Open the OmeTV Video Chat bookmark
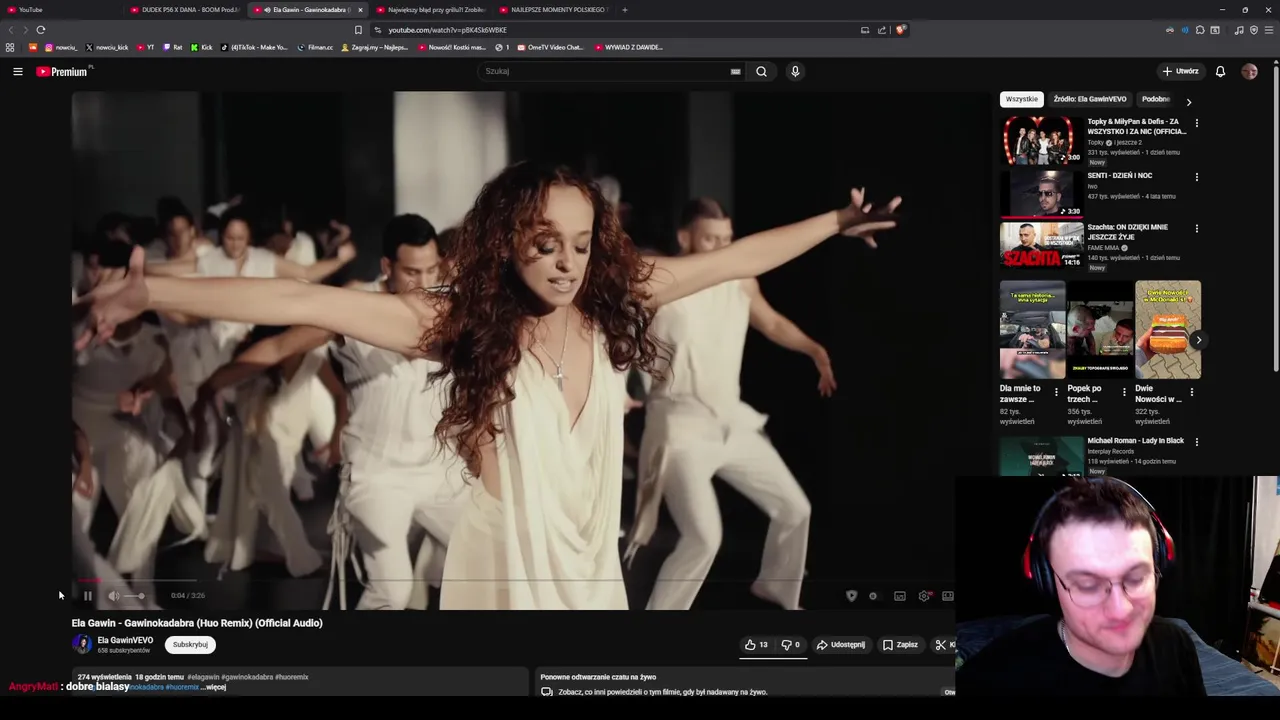Viewport: 1280px width, 720px height. pos(550,47)
